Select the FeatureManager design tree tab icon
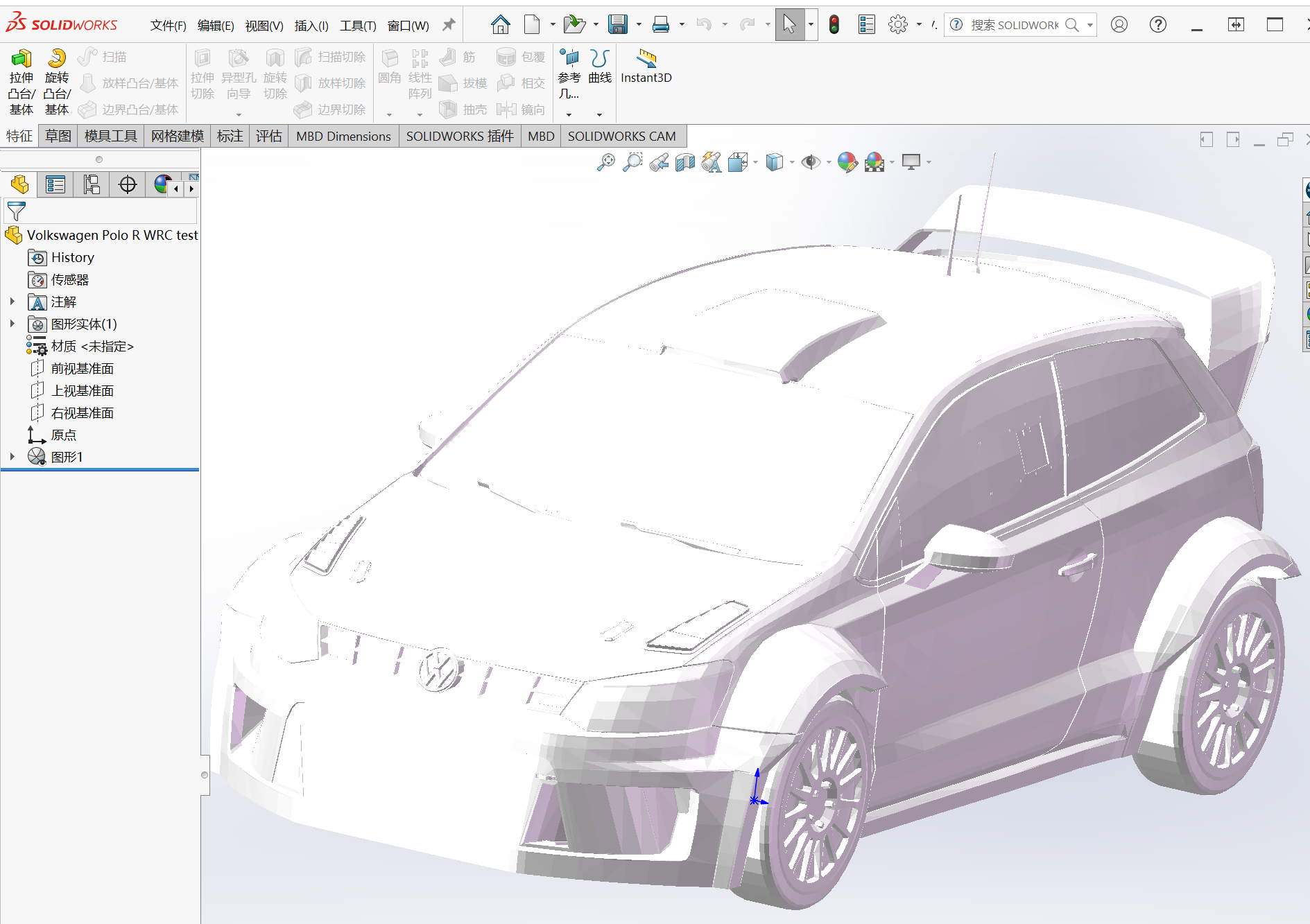This screenshot has height=924, width=1310. click(19, 184)
